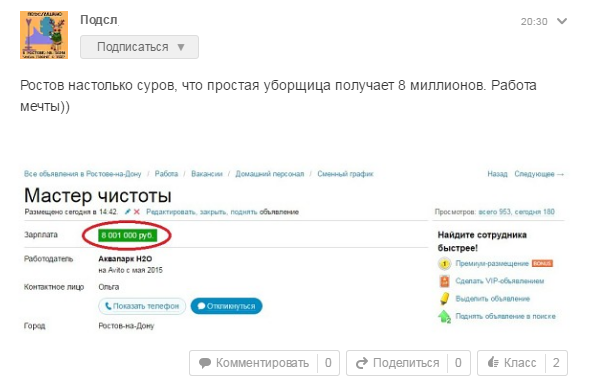Viewport: 593px width, 388px height.
Task: Click the like count 2
Action: coord(556,363)
